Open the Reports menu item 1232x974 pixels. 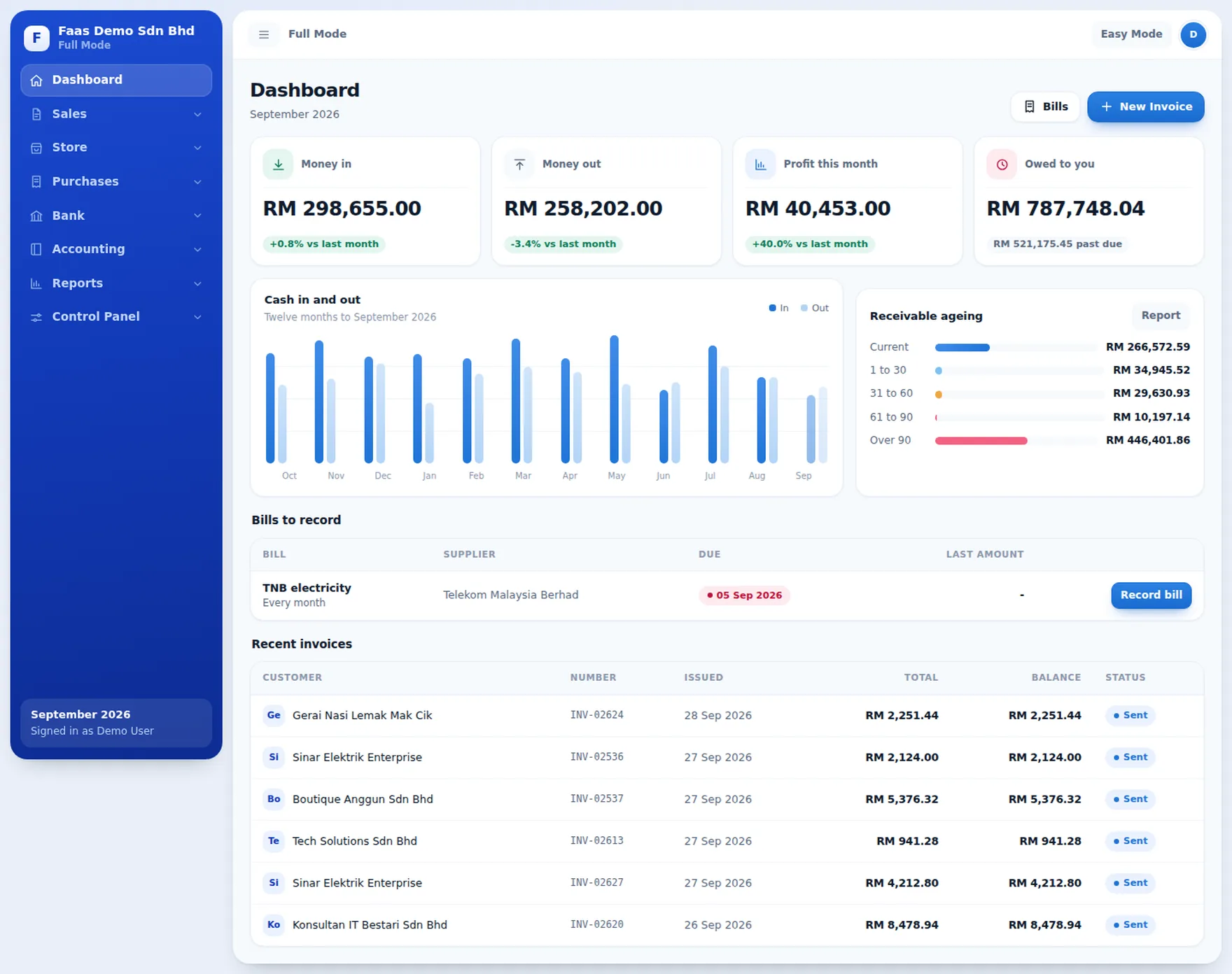(116, 283)
